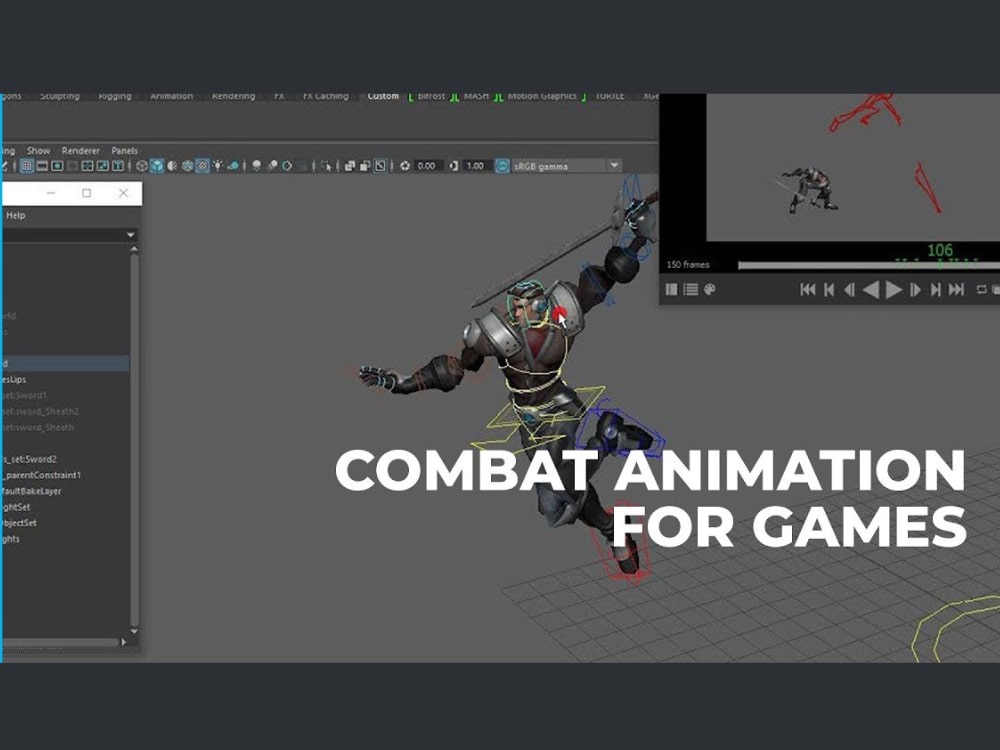Click the Use All Lights lightbulb icon

click(218, 166)
